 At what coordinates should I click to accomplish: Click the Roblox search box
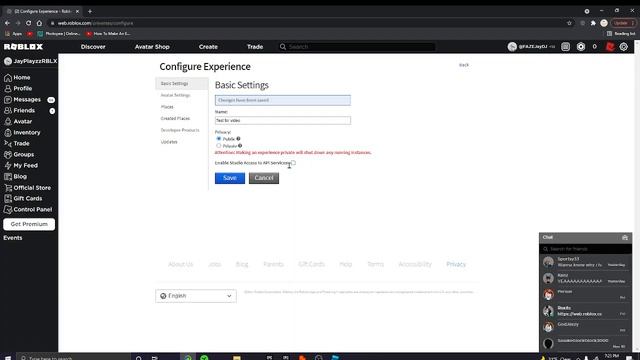[357, 47]
